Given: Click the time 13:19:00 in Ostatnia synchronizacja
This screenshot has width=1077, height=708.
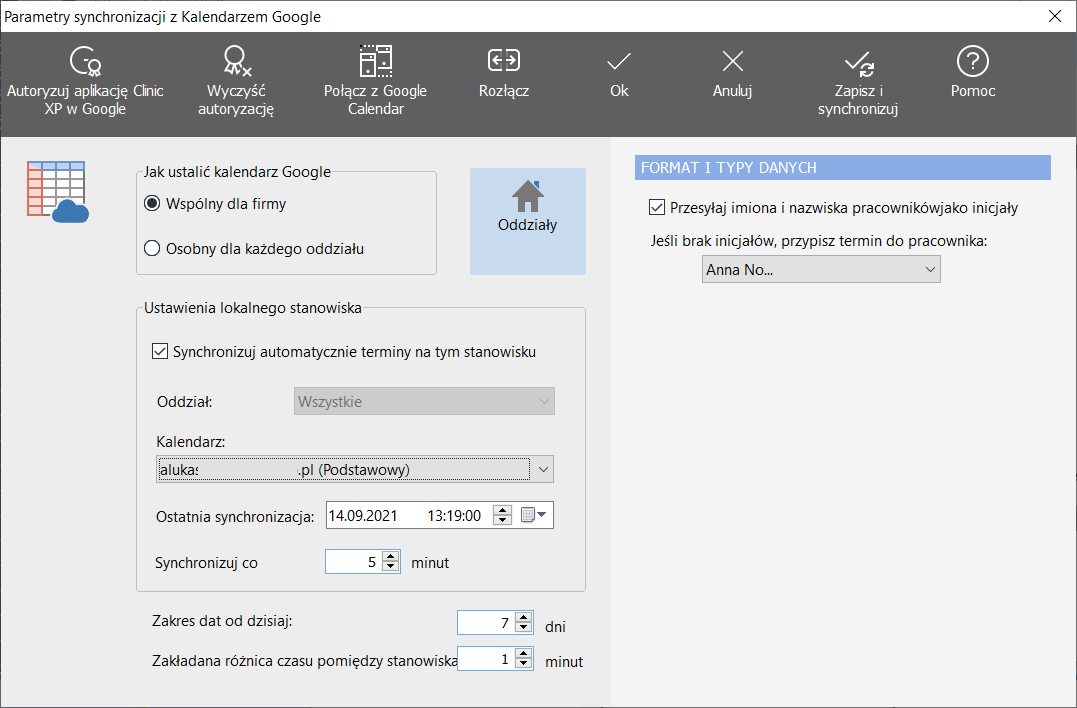Looking at the screenshot, I should point(454,516).
